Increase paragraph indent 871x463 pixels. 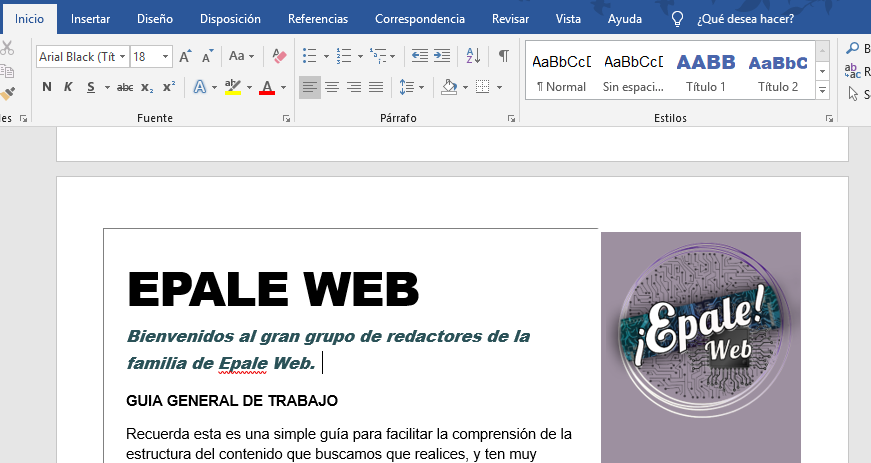(x=442, y=56)
